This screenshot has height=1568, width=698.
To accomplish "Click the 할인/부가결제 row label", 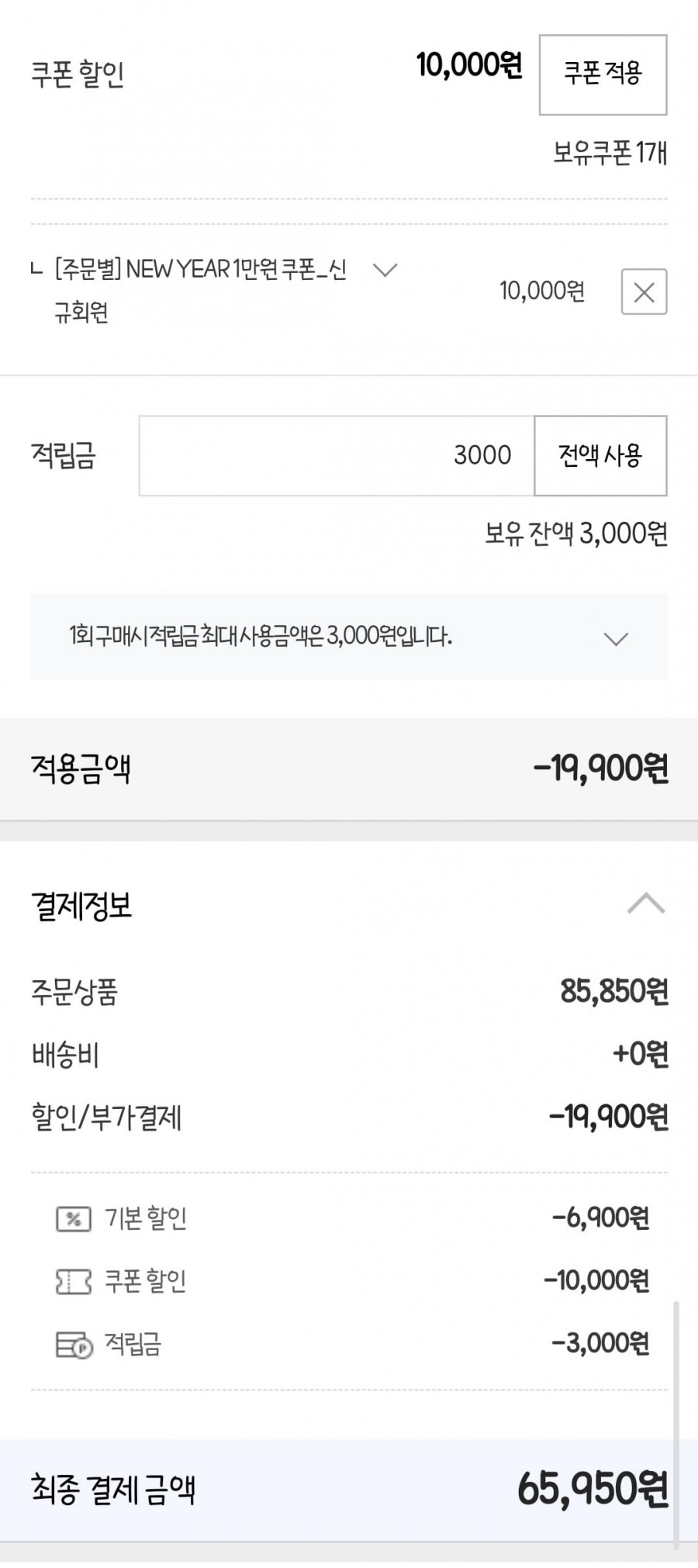I will pyautogui.click(x=106, y=1117).
